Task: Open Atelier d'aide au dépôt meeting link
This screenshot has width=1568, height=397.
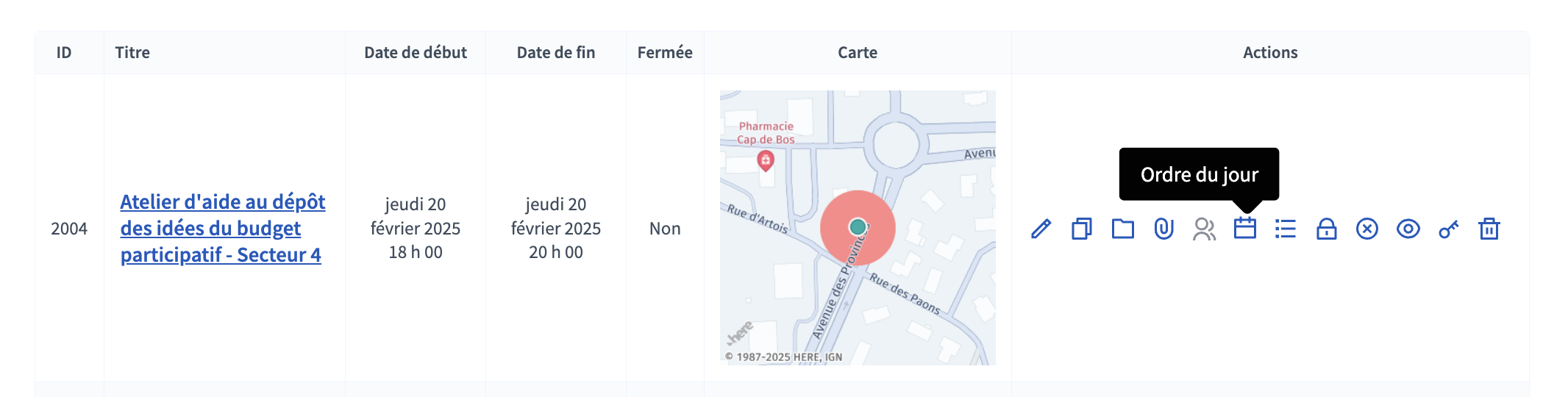Action: click(223, 229)
